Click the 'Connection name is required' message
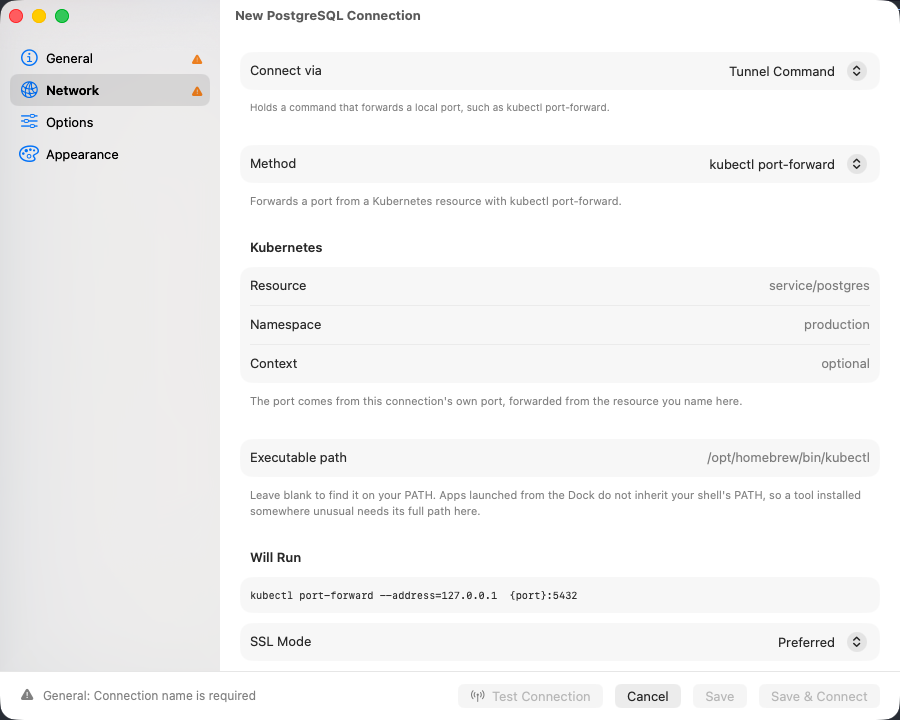The width and height of the screenshot is (900, 720). click(x=149, y=695)
